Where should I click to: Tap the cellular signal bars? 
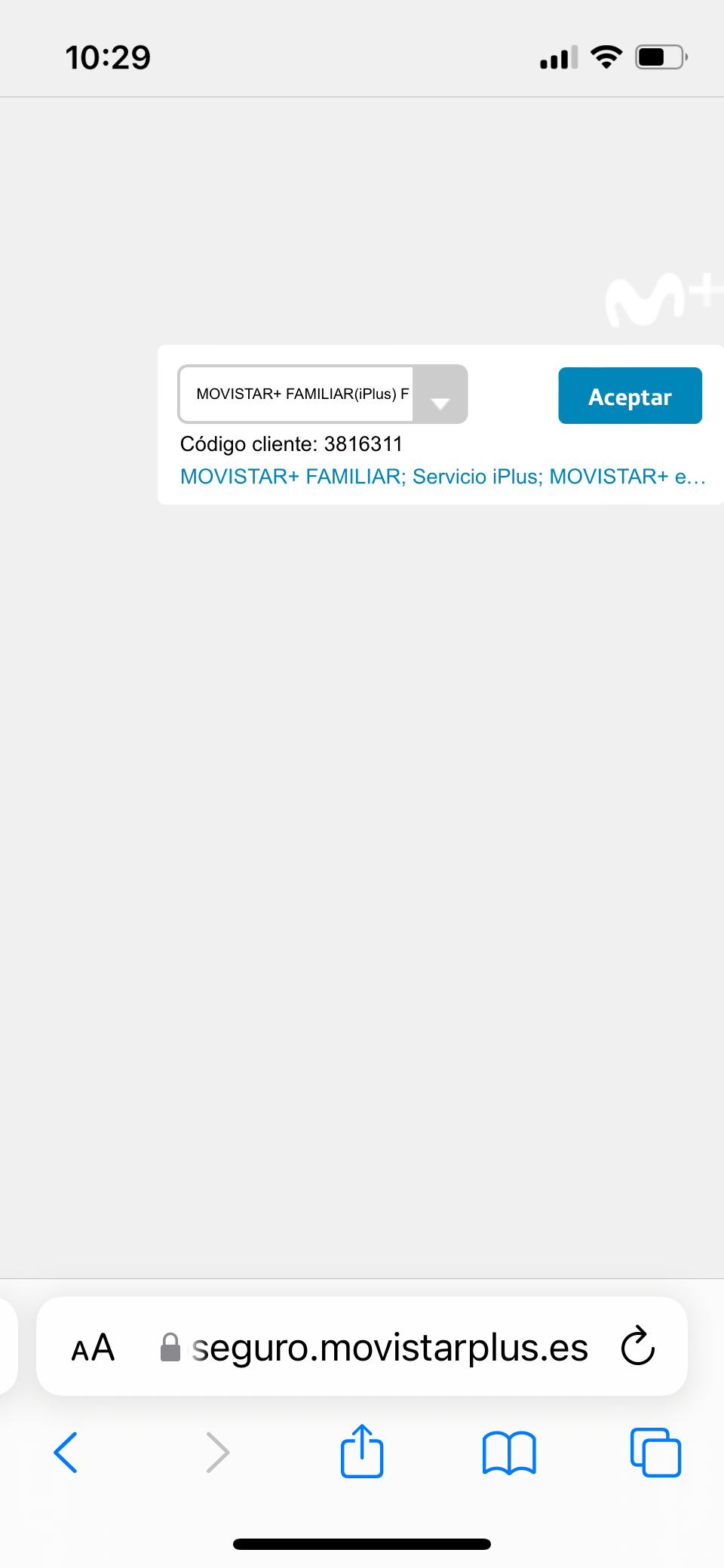click(x=559, y=57)
